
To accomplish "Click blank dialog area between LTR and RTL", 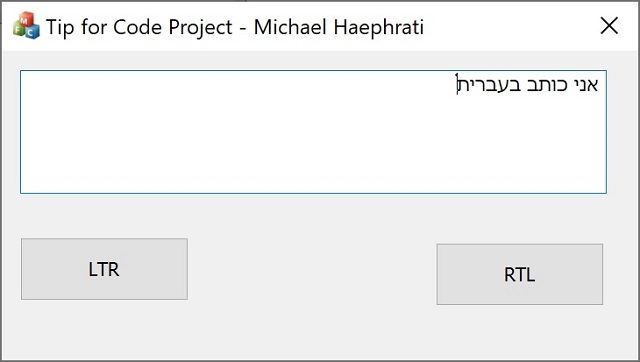I will (x=312, y=271).
